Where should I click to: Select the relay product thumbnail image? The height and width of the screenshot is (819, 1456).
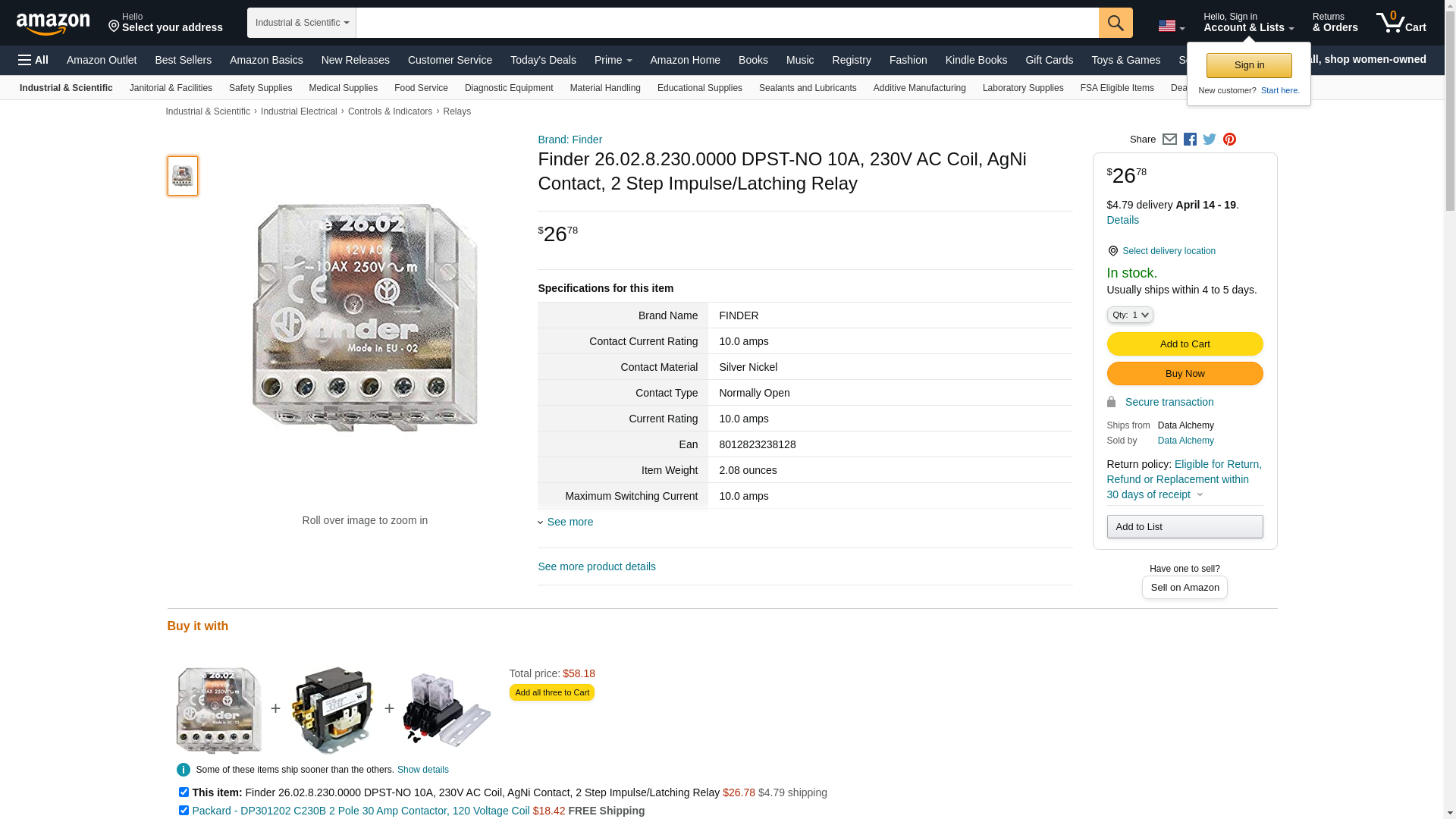coord(183,176)
